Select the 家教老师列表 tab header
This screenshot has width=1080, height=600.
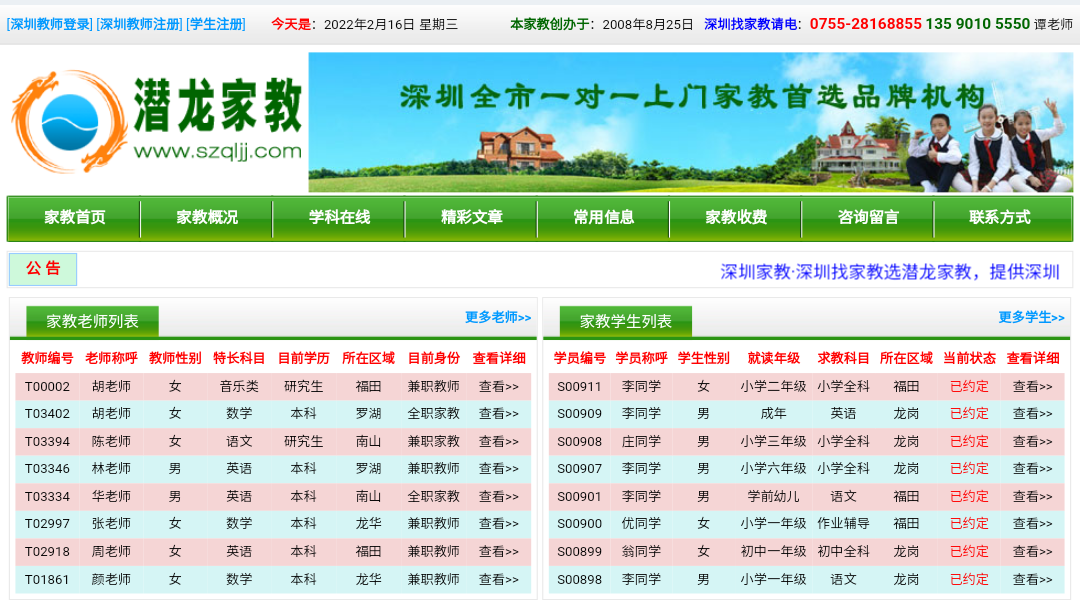click(x=93, y=321)
